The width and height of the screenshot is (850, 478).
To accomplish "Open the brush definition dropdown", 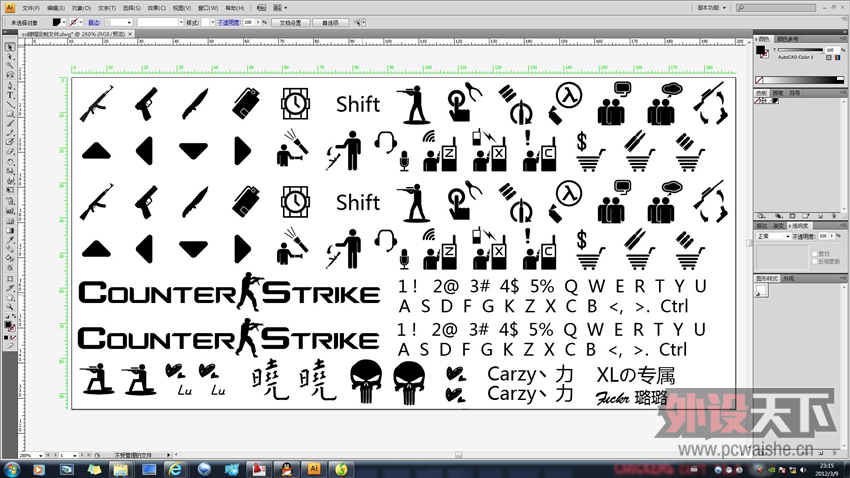I will tap(181, 22).
